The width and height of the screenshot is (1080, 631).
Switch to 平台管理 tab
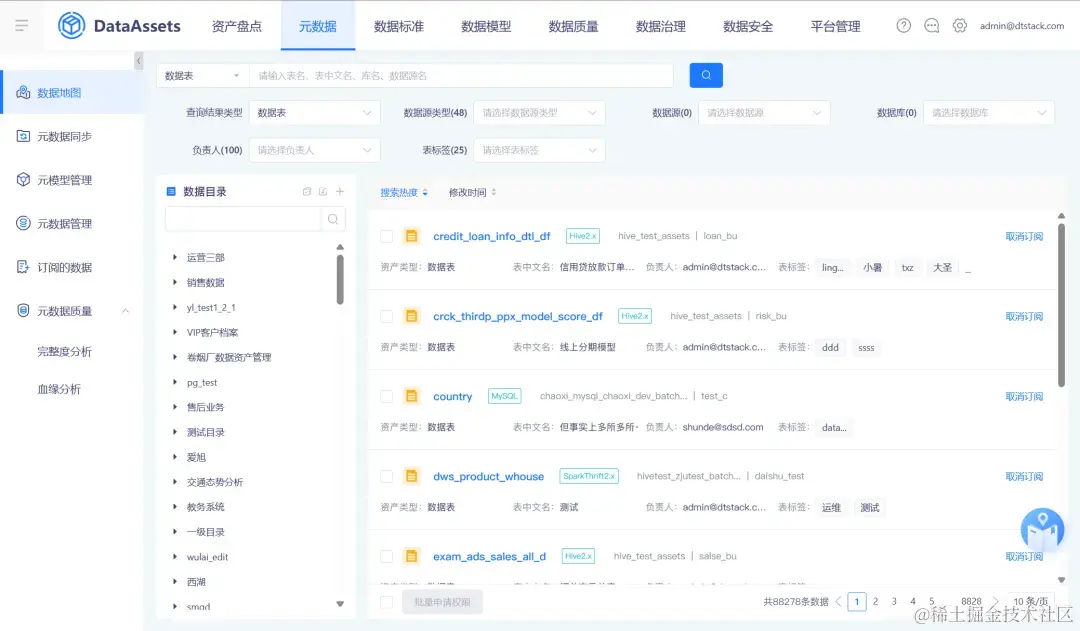point(835,26)
